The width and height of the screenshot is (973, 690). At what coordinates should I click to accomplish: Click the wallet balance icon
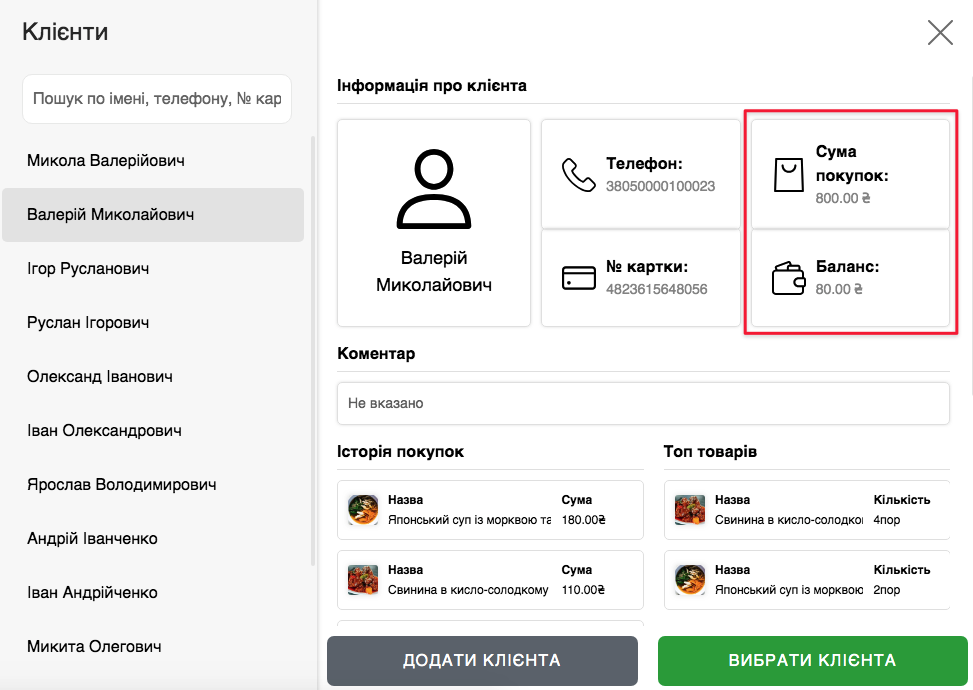point(788,278)
